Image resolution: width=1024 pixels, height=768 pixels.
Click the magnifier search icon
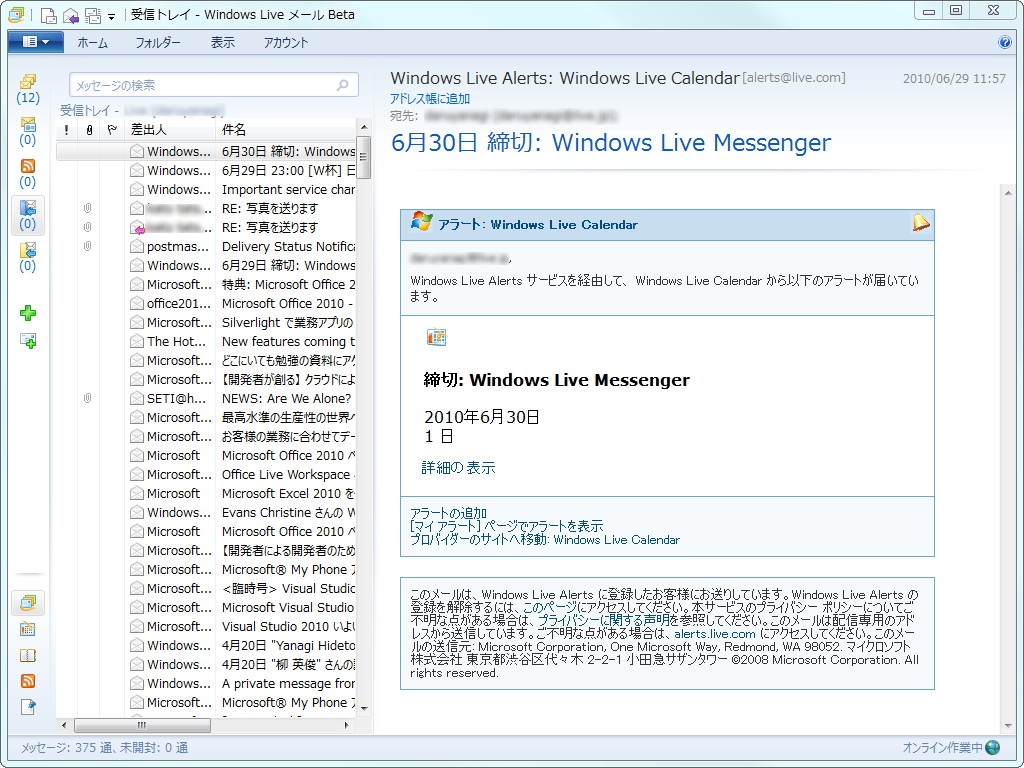tap(343, 85)
